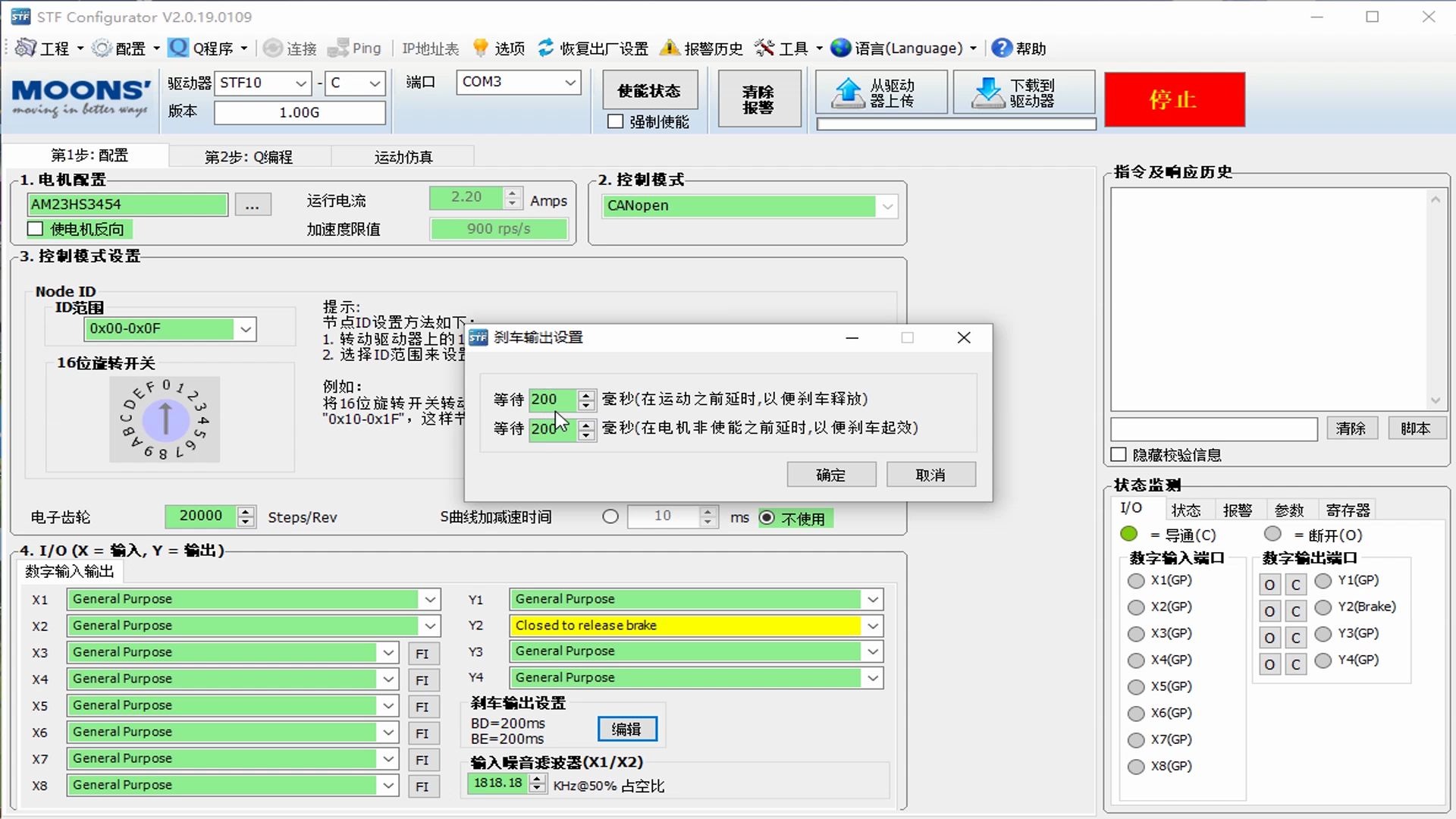Click the 编辑 button for brake output
Image resolution: width=1456 pixels, height=819 pixels.
click(x=627, y=728)
